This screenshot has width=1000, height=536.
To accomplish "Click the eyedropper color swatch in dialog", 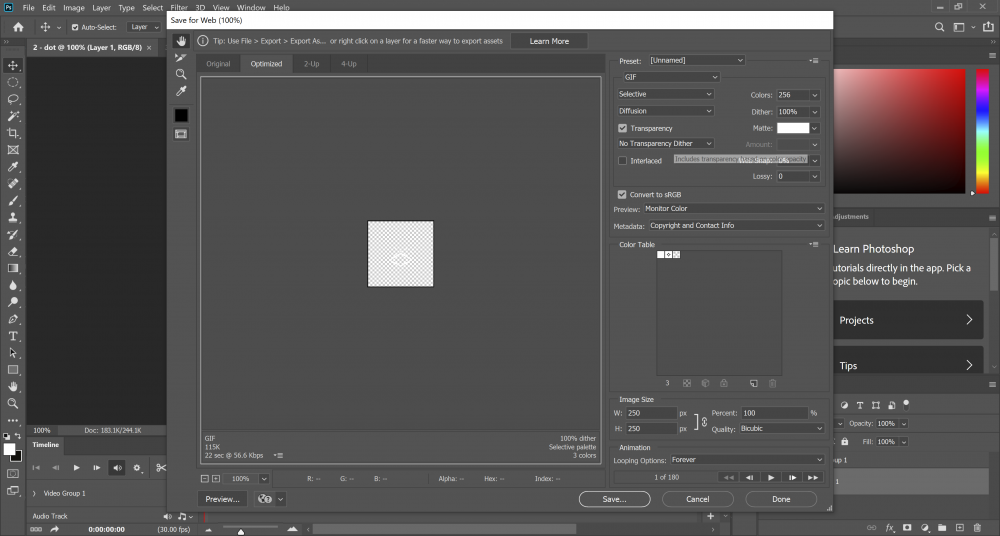I will tap(181, 115).
